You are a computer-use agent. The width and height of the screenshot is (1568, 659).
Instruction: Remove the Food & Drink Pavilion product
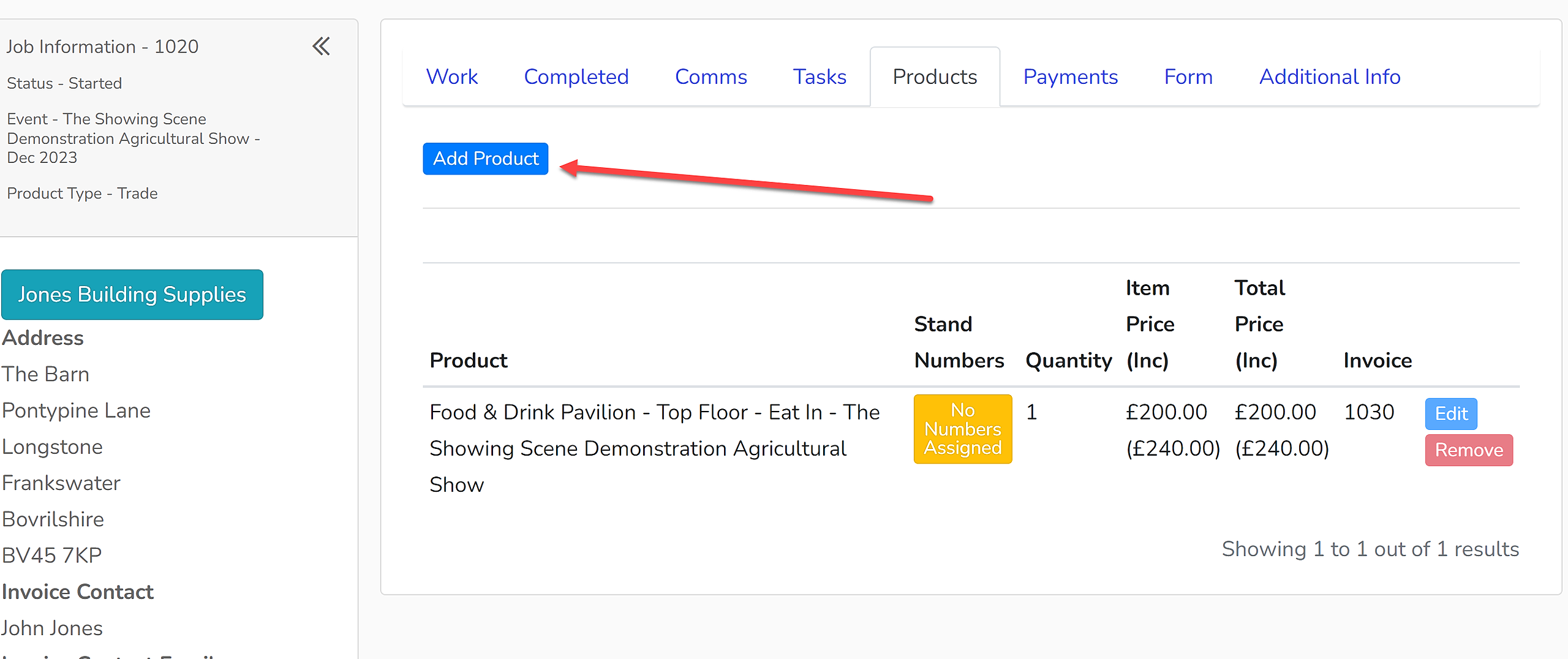1469,450
